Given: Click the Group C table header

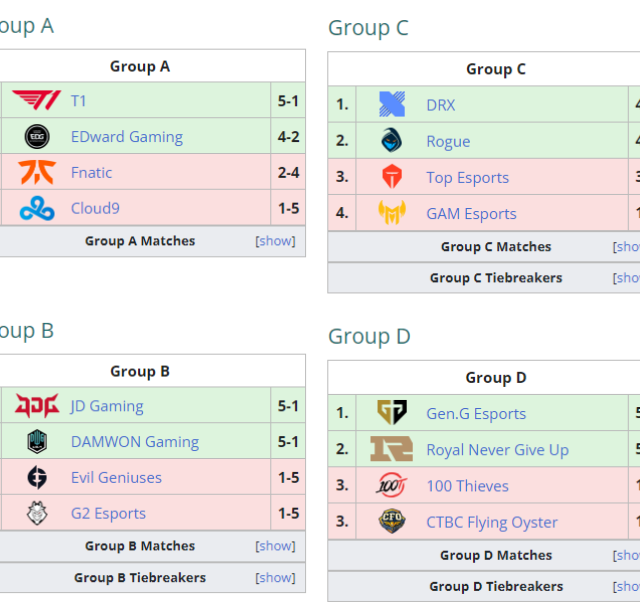Looking at the screenshot, I should coord(495,69).
